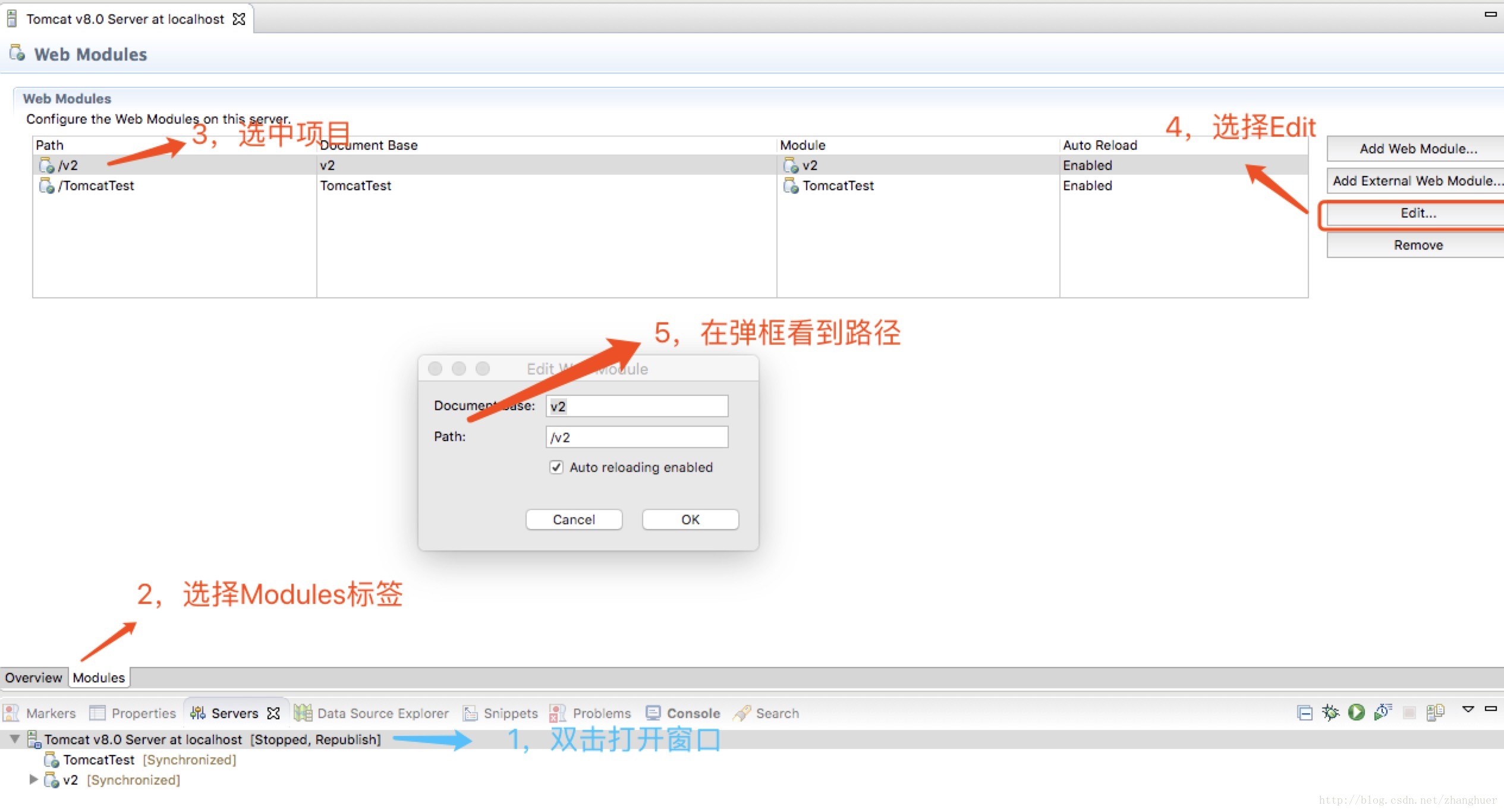
Task: Click the Module column header
Action: pyautogui.click(x=918, y=145)
